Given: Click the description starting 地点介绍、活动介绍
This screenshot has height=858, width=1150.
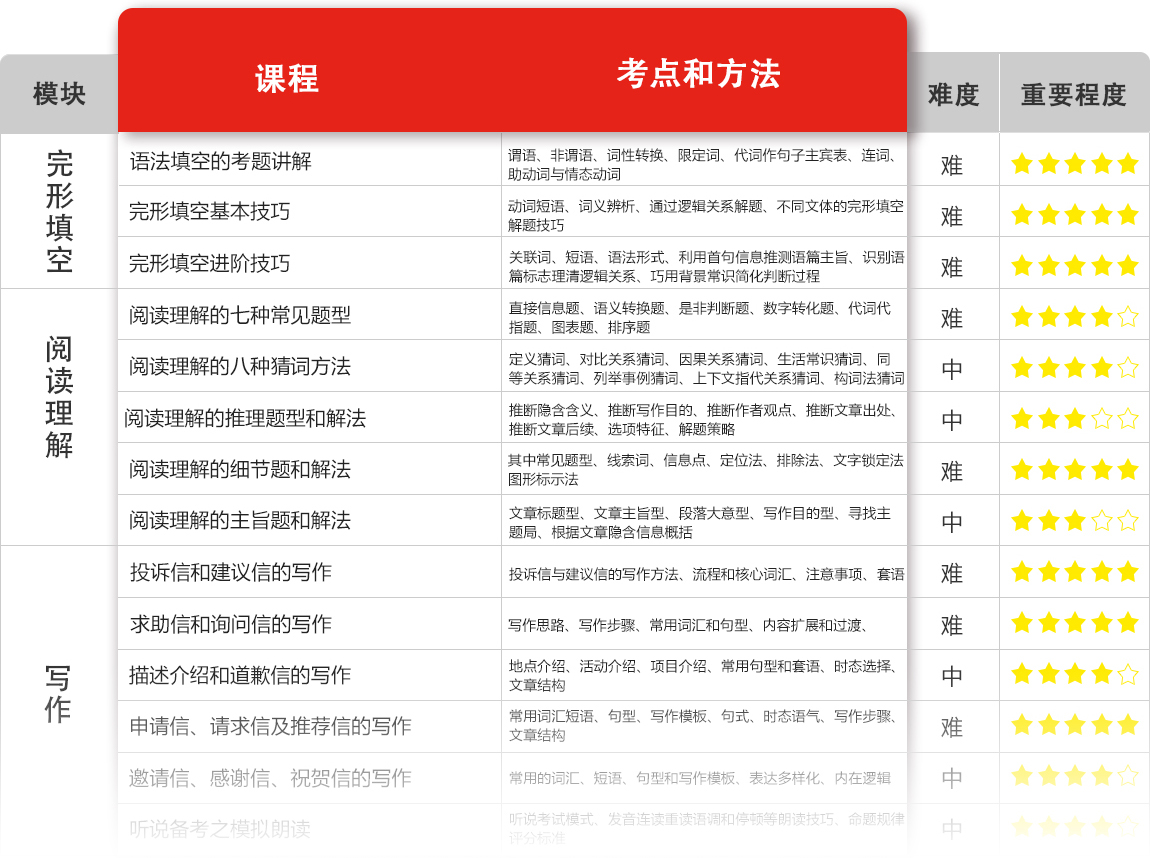Looking at the screenshot, I should [x=702, y=675].
